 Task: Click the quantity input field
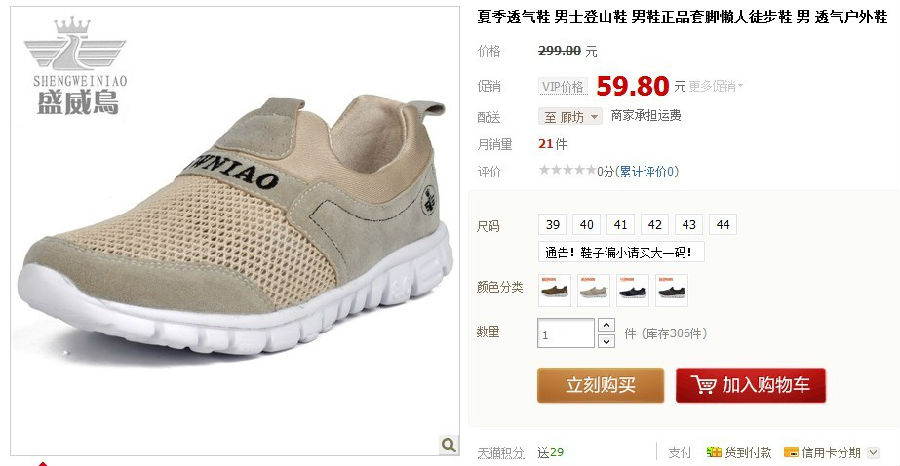[566, 333]
